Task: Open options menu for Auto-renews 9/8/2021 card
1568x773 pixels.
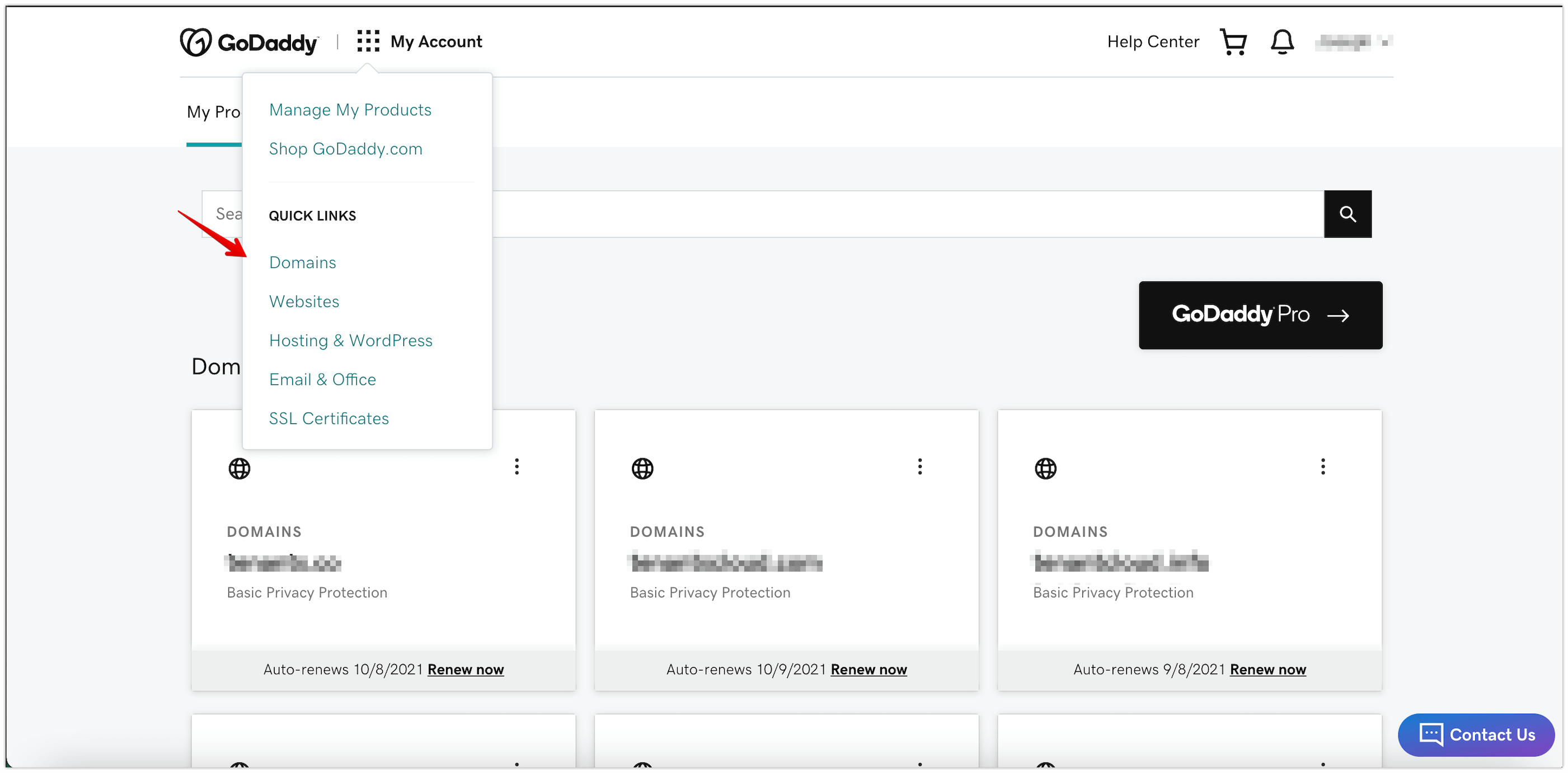Action: point(1323,467)
